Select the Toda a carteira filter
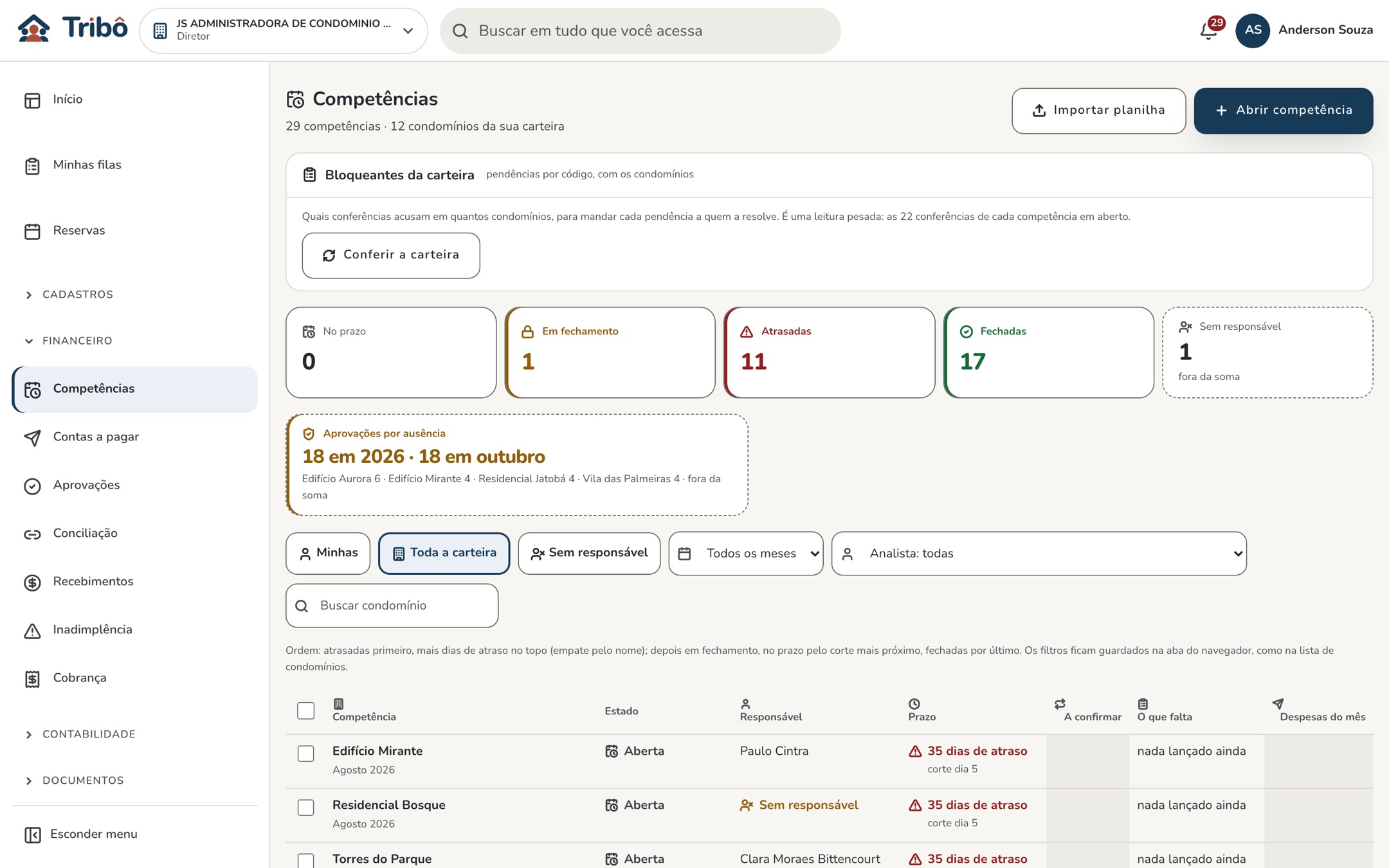This screenshot has width=1389, height=868. click(444, 554)
